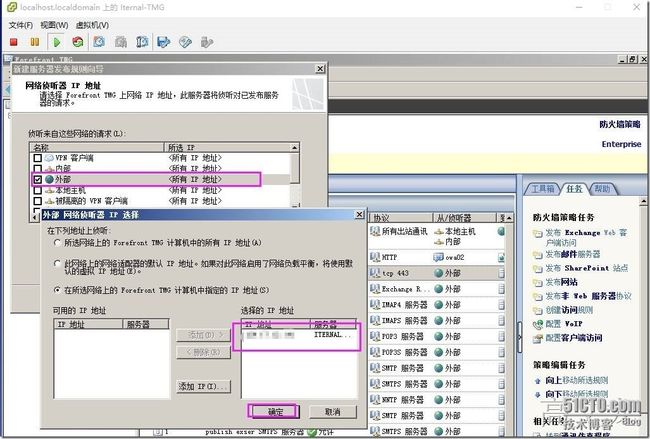Check the 本地主机 network checkbox
Viewport: 650px width, 439px height.
[x=38, y=190]
